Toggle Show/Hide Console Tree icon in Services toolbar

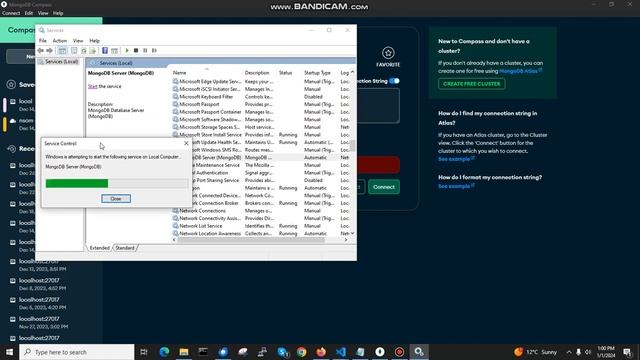click(62, 51)
